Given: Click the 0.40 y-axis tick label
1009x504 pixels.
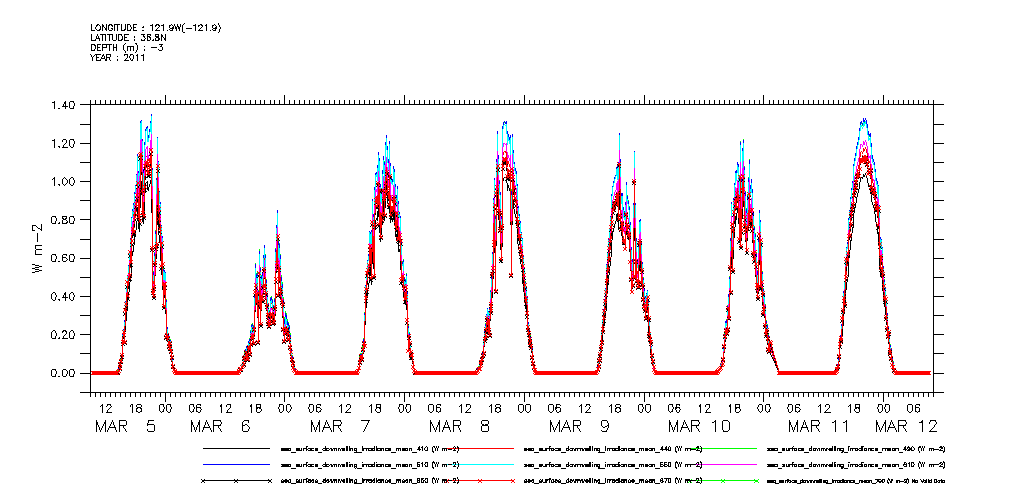Looking at the screenshot, I should pyautogui.click(x=64, y=297).
